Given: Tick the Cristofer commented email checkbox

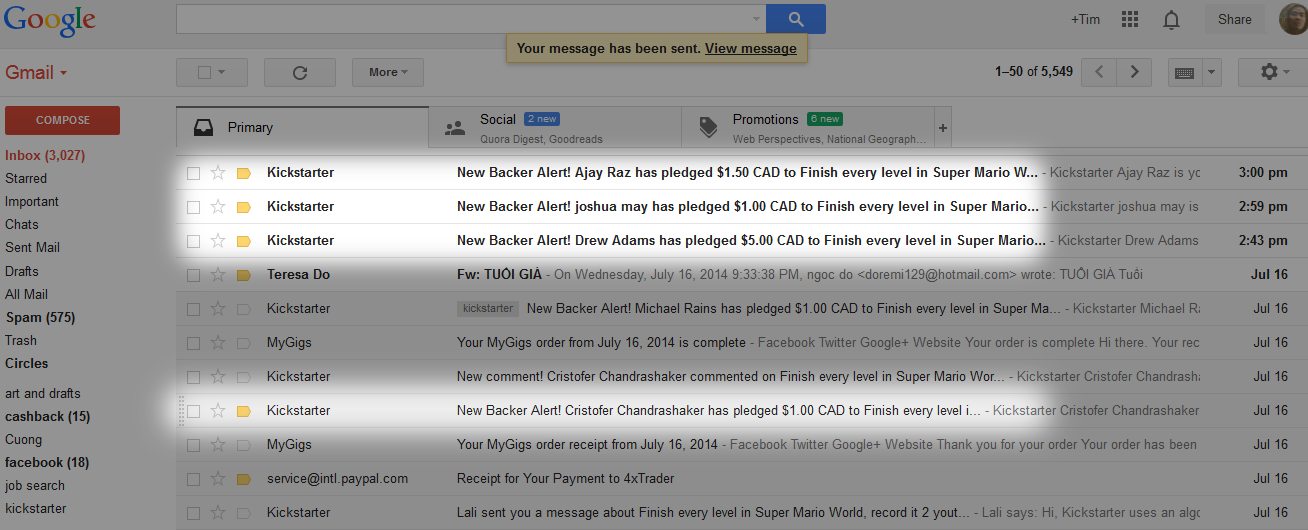Looking at the screenshot, I should 193,377.
